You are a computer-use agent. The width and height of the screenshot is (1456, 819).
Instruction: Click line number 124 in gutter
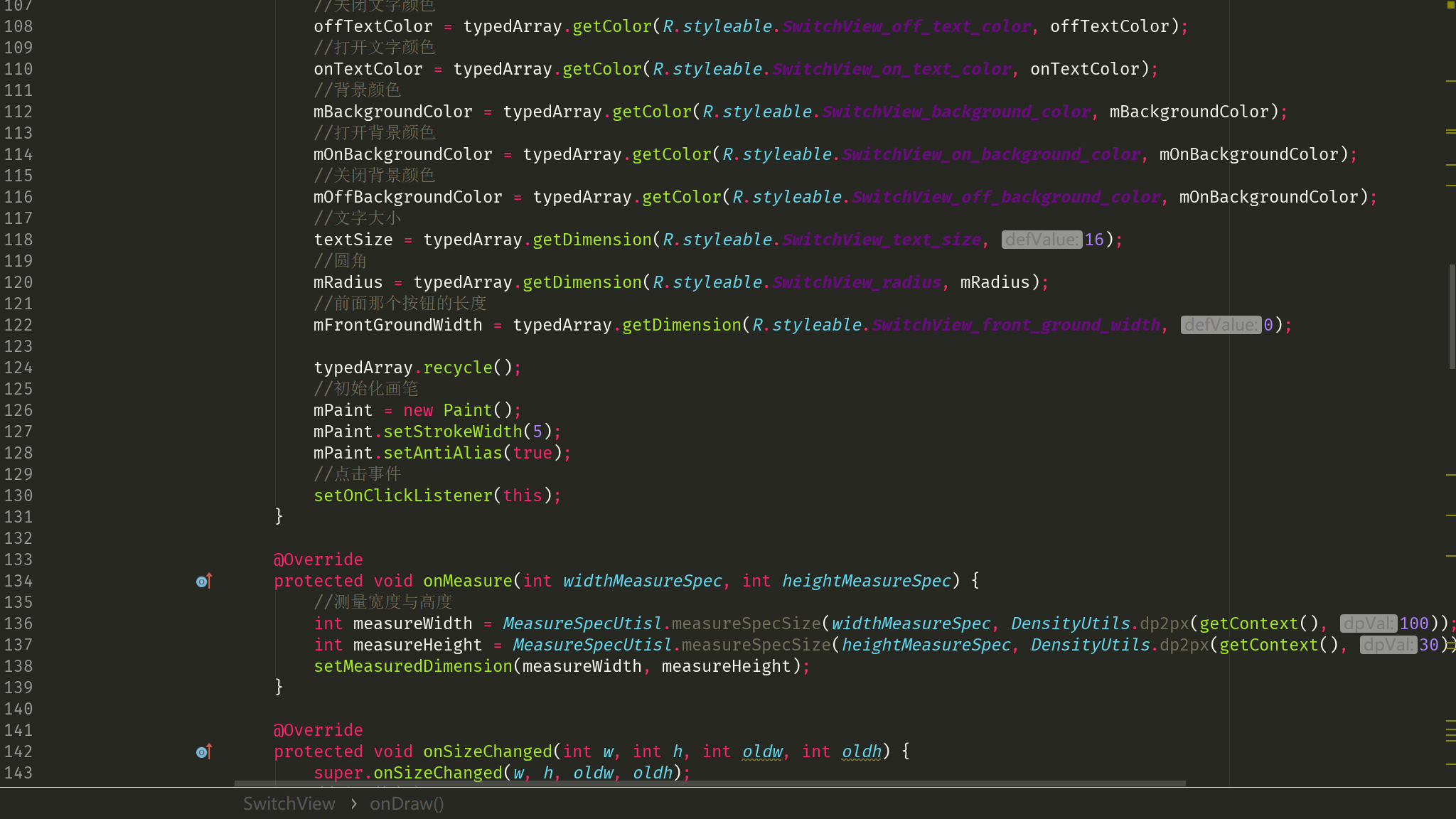click(x=18, y=368)
